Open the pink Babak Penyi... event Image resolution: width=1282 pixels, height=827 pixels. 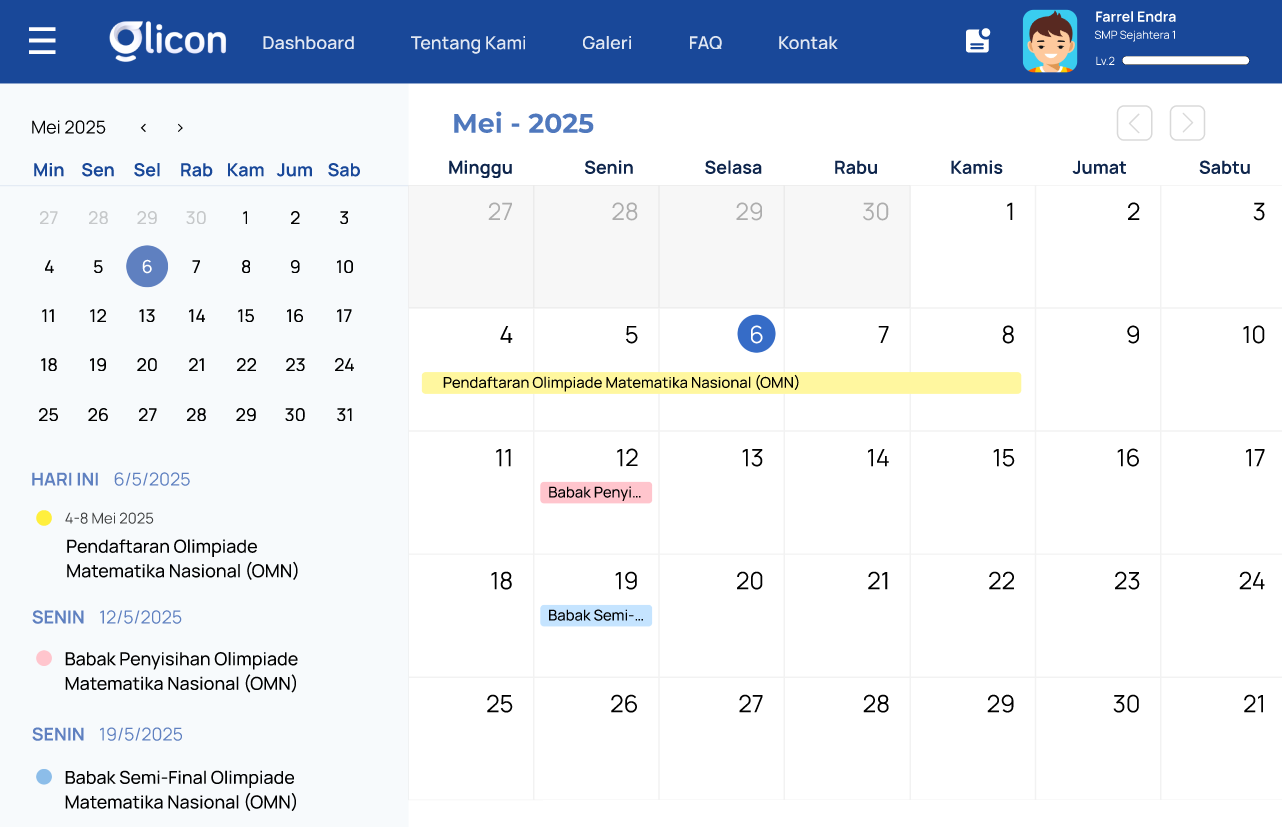[x=596, y=492]
